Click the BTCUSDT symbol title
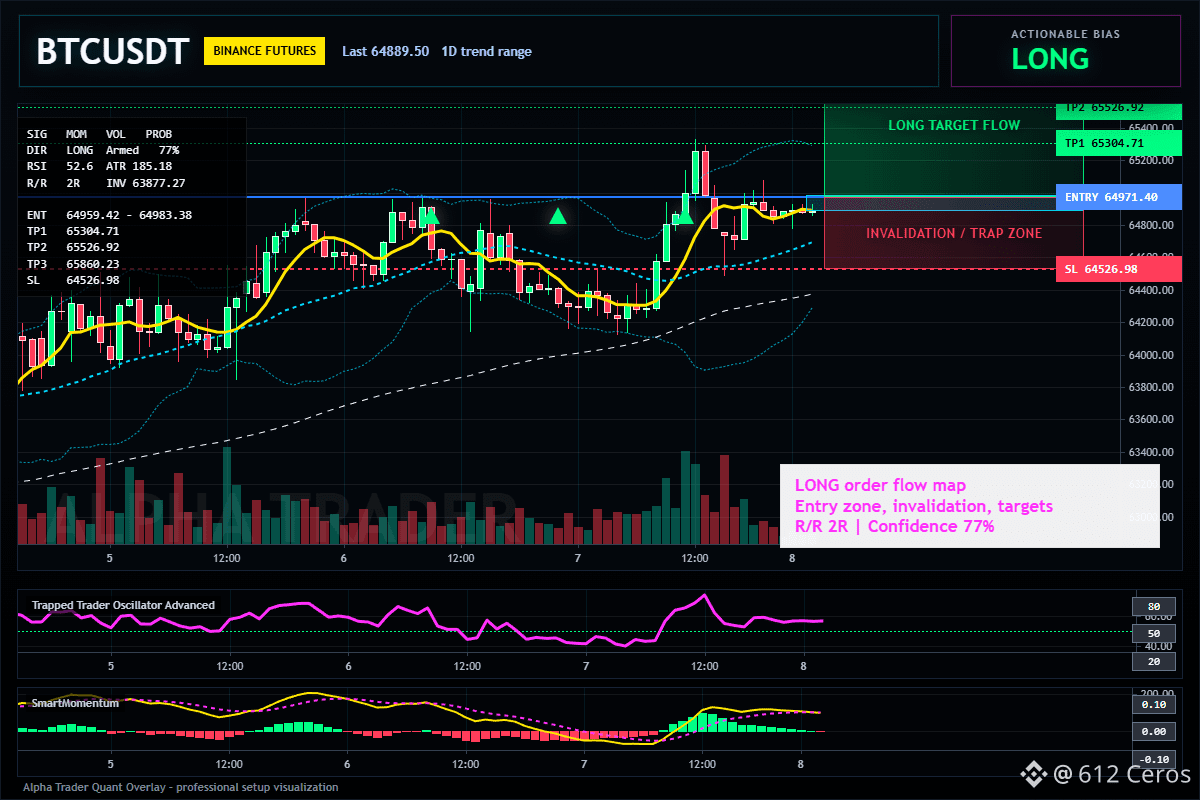 (x=112, y=52)
